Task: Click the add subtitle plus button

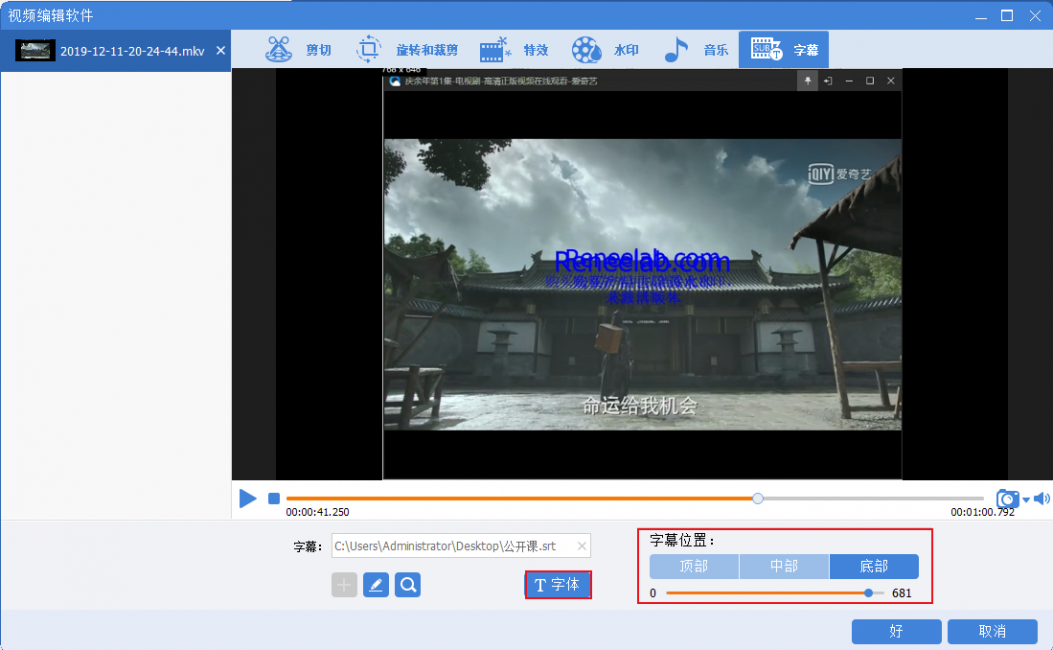Action: [x=344, y=585]
